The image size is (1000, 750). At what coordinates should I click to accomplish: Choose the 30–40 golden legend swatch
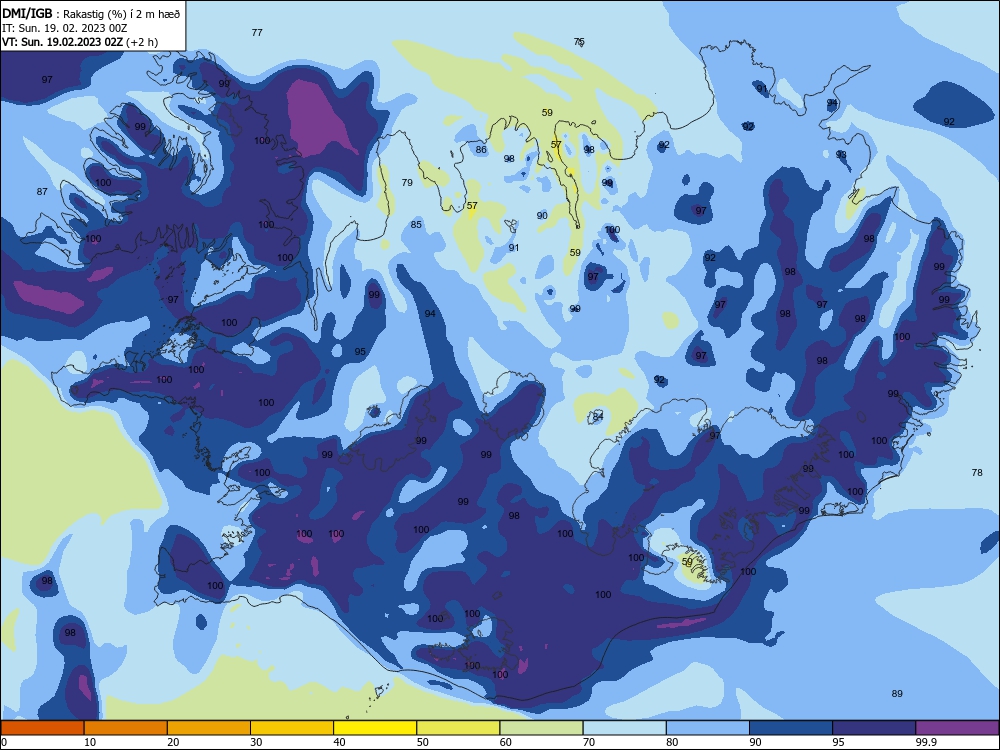pyautogui.click(x=292, y=728)
